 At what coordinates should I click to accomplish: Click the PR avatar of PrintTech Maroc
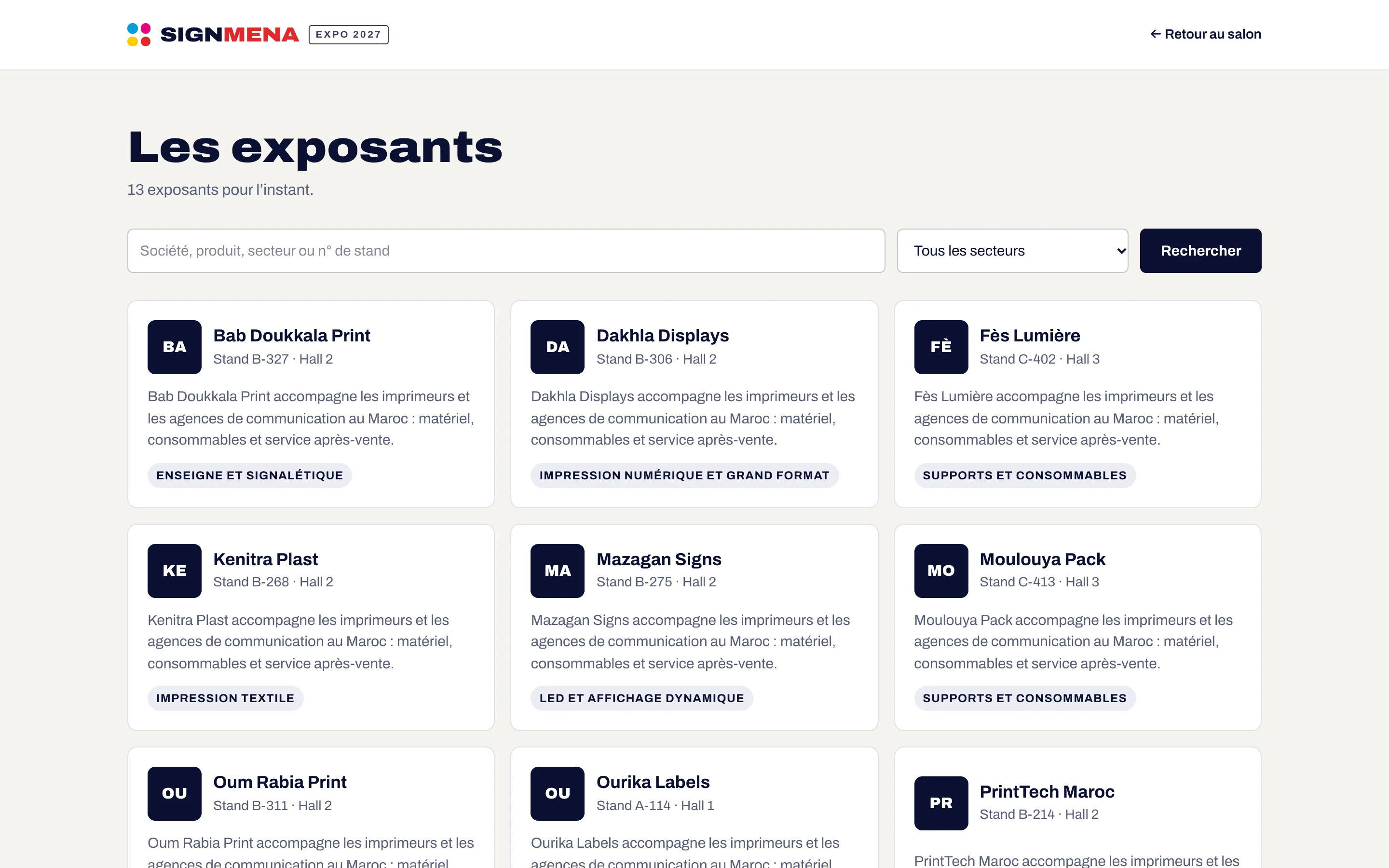pyautogui.click(x=941, y=803)
